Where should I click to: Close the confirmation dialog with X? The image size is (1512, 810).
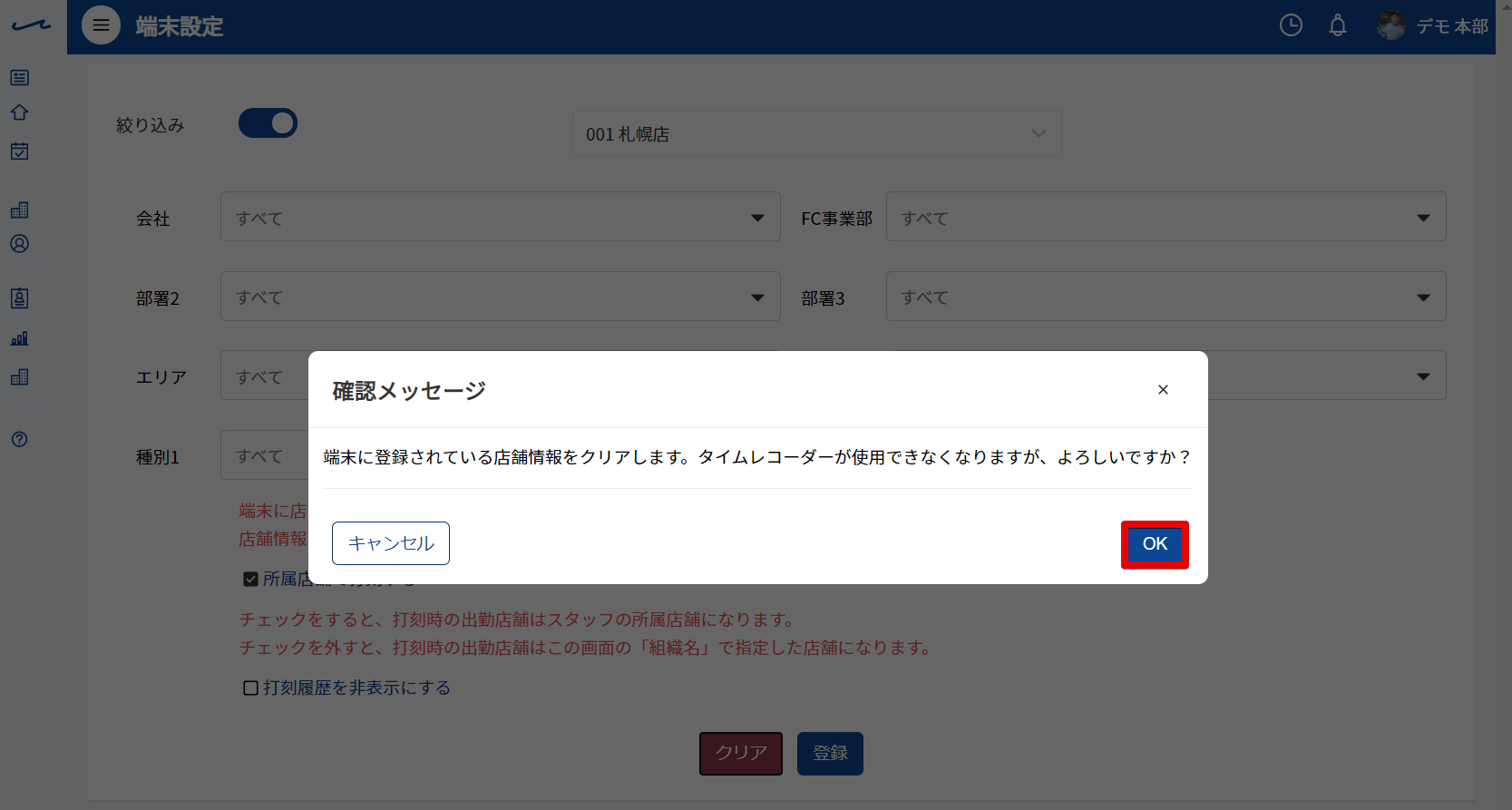(1163, 389)
